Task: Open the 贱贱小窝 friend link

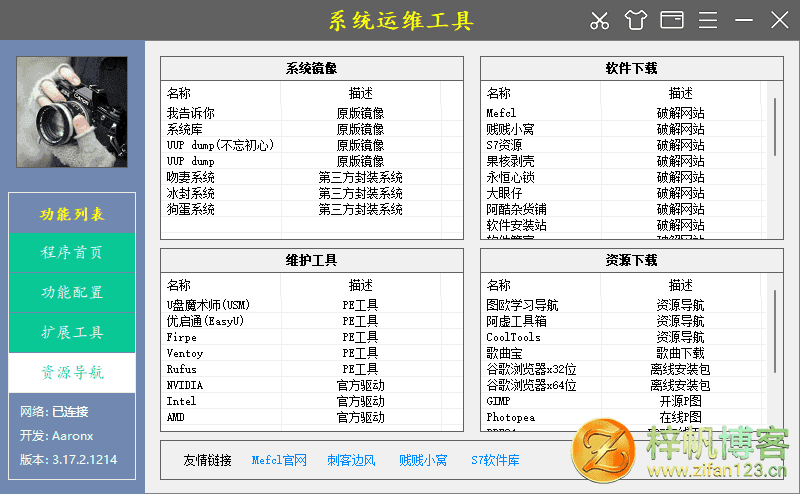Action: pos(423,460)
